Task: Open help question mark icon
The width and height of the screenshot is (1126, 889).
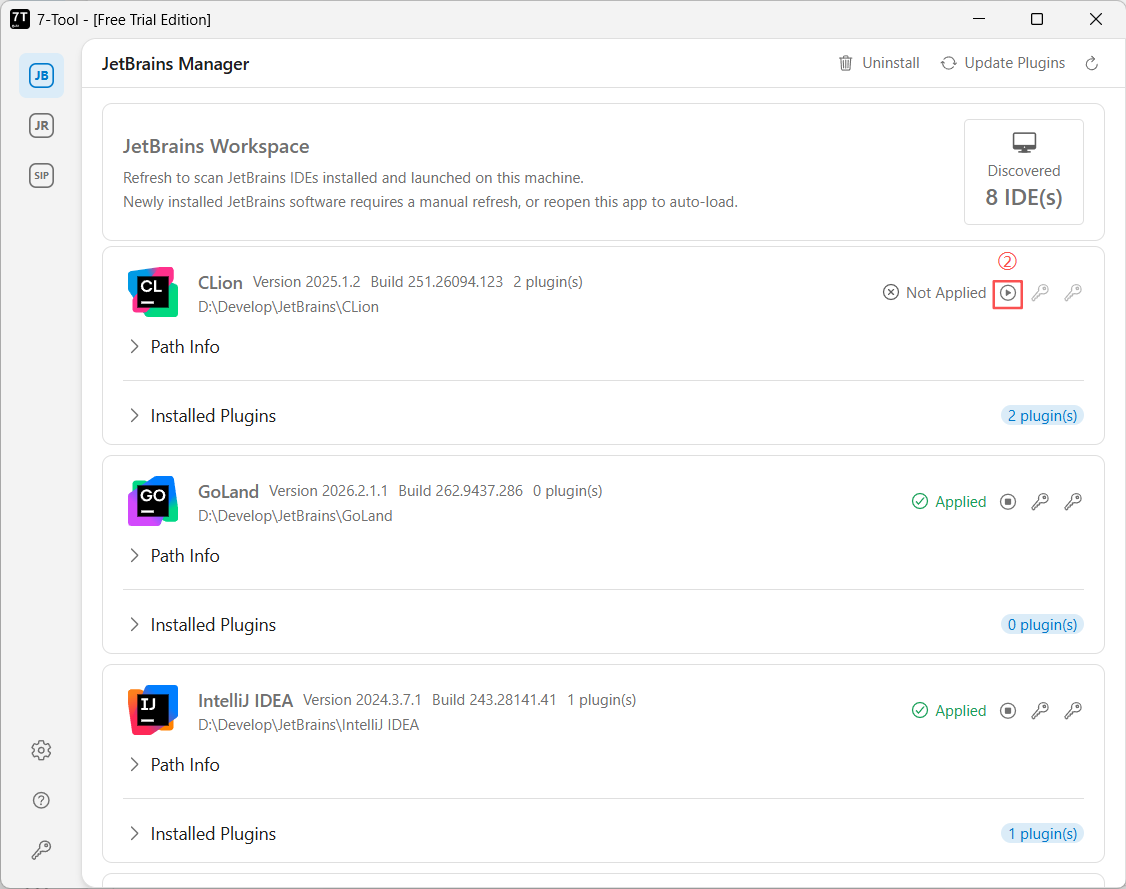Action: pyautogui.click(x=41, y=800)
